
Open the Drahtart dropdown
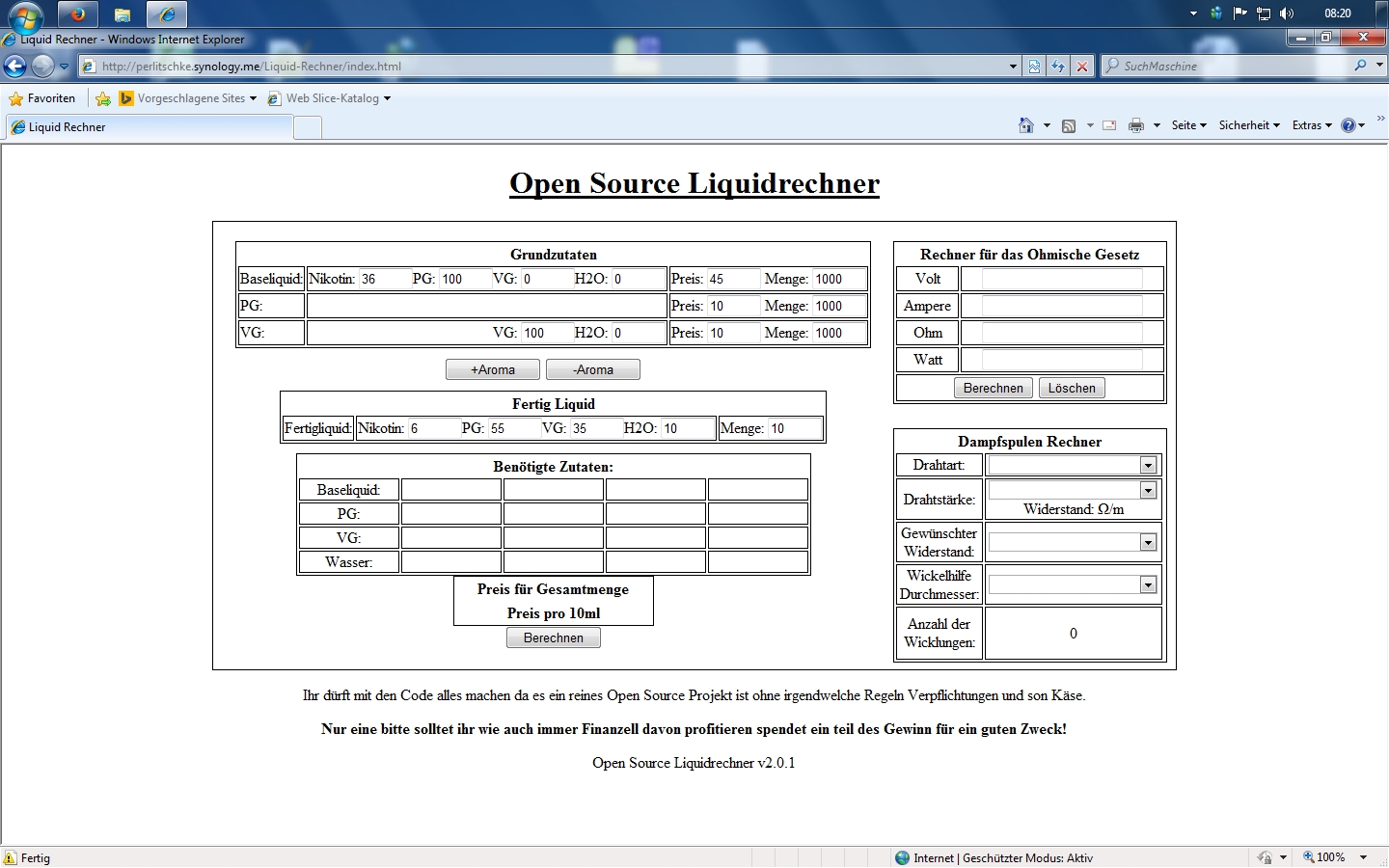pos(1072,465)
